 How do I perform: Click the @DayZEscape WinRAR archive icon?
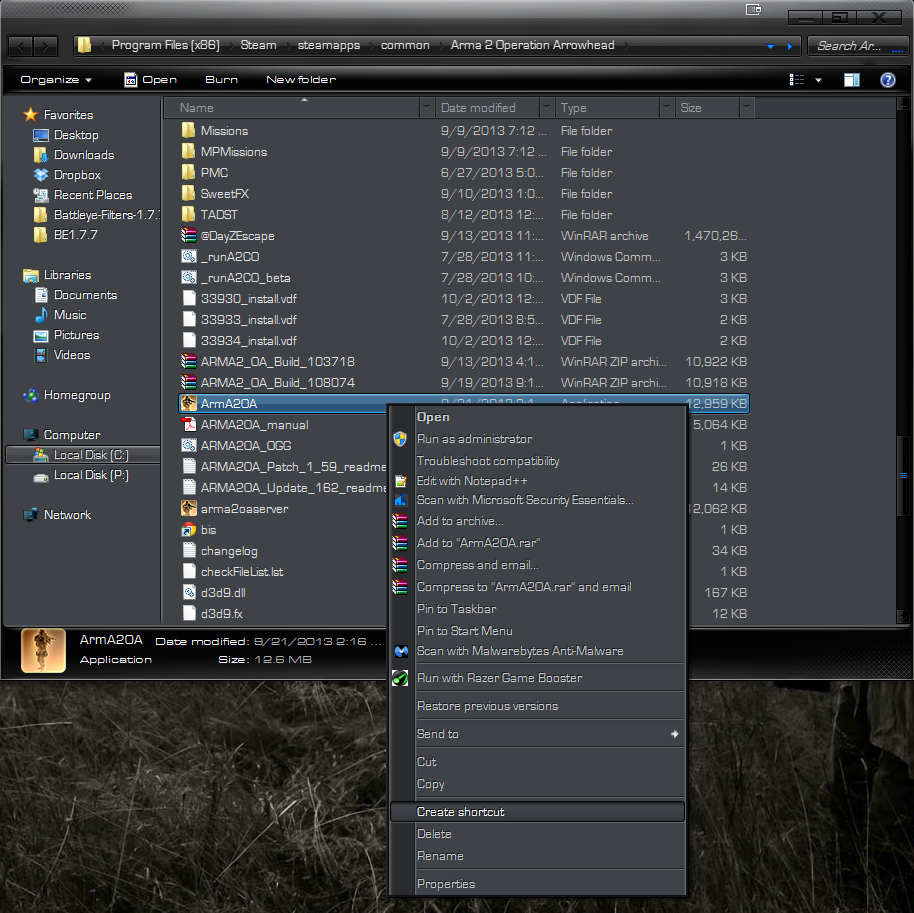pos(188,236)
